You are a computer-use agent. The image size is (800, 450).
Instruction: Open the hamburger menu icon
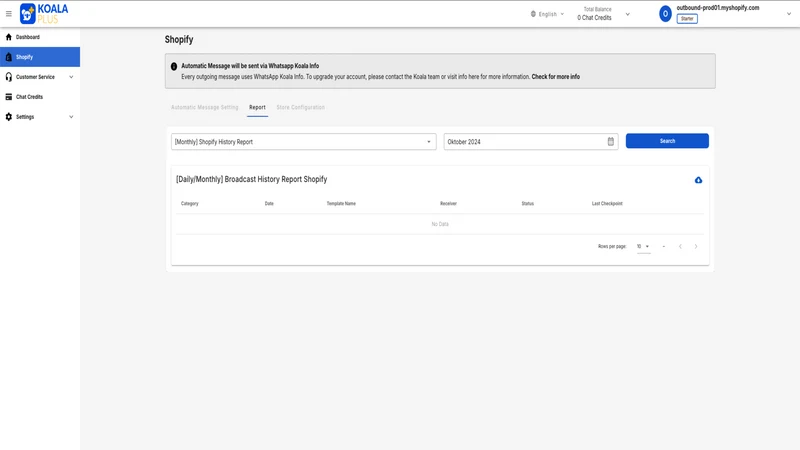(x=9, y=14)
